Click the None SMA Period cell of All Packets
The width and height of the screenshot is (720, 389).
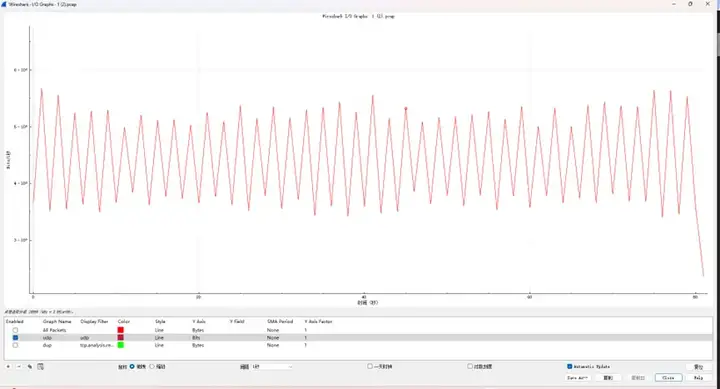pyautogui.click(x=273, y=330)
